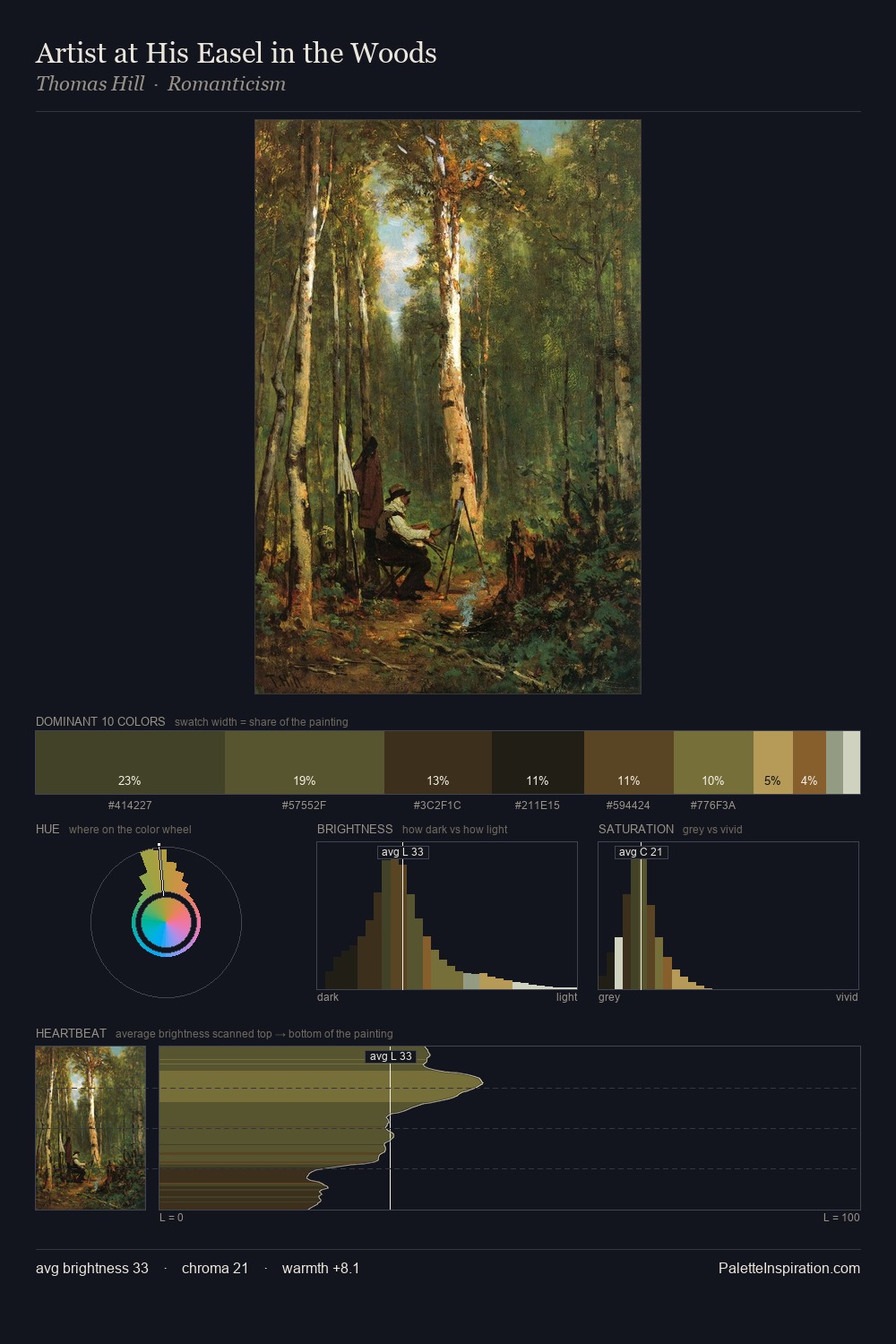The image size is (896, 1344).
Task: Select the pale cream swatch at end
Action: (x=851, y=762)
